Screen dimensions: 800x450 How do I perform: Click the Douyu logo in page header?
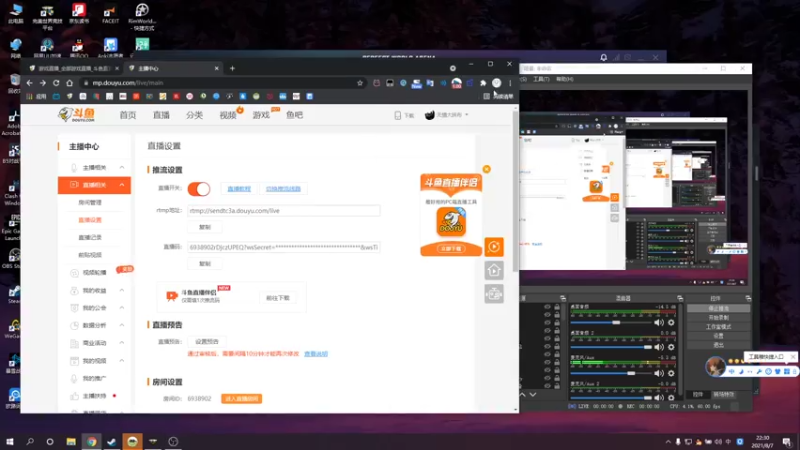click(77, 115)
